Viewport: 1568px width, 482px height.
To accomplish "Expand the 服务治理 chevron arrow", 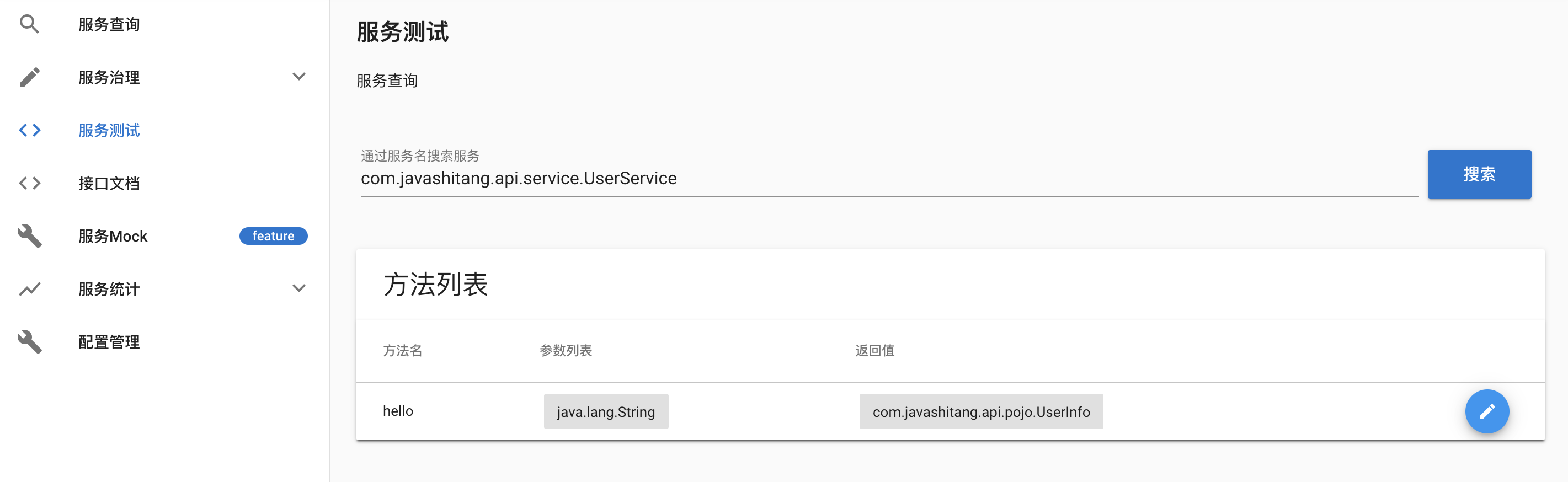I will tap(298, 77).
